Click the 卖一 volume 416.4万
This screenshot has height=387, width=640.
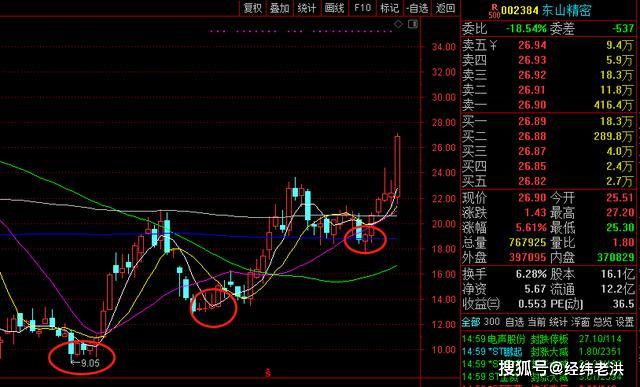(614, 105)
